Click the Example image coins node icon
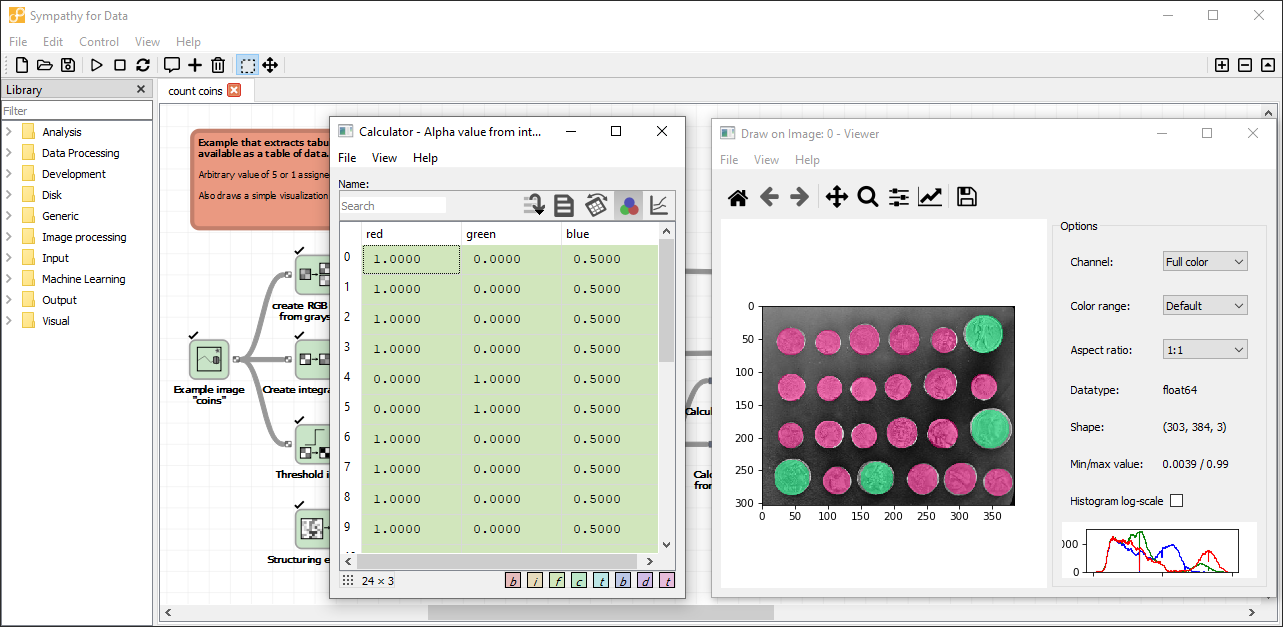Image resolution: width=1283 pixels, height=627 pixels. click(x=209, y=359)
